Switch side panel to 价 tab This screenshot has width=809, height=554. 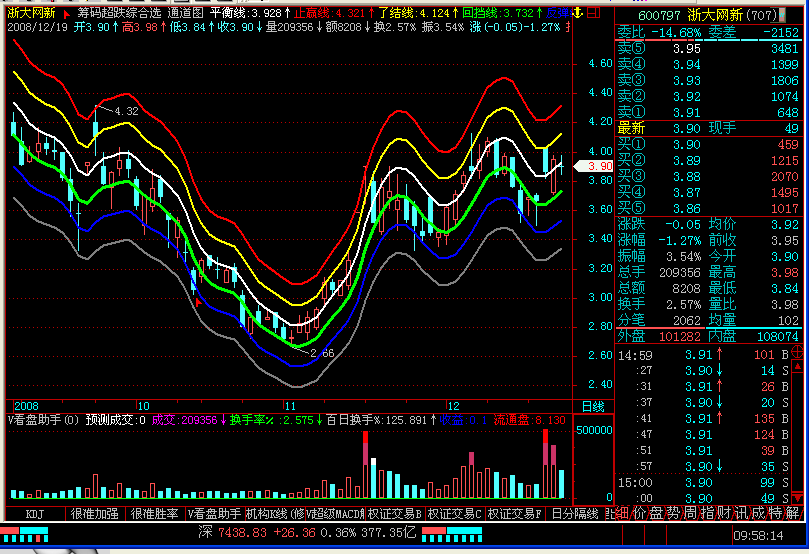click(x=639, y=513)
